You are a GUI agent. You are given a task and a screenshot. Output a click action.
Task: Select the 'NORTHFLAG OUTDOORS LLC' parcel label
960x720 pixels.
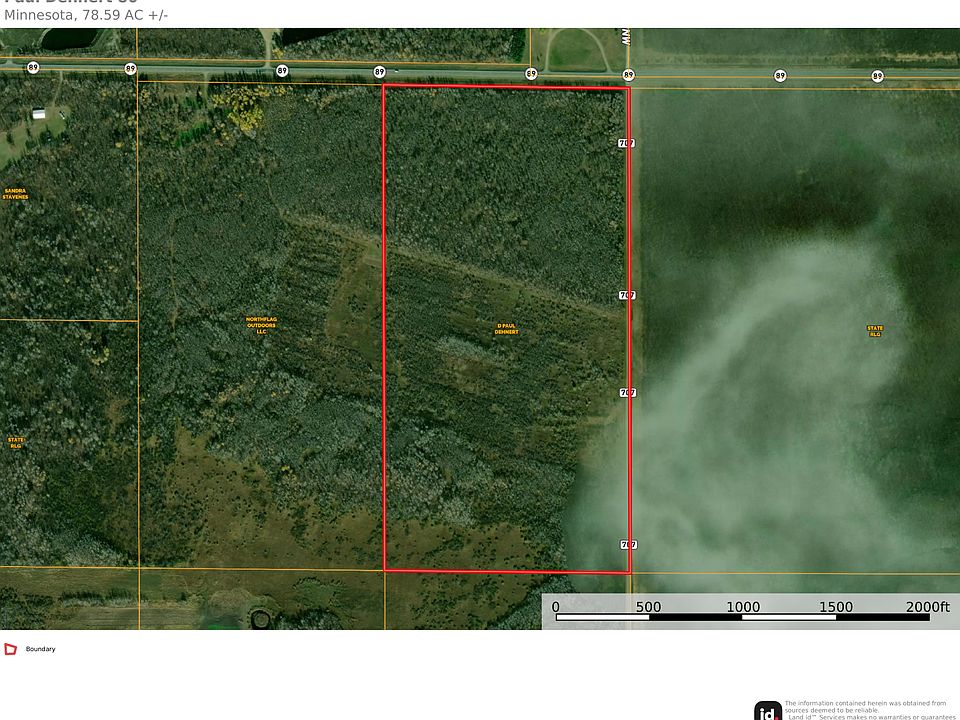coord(261,325)
